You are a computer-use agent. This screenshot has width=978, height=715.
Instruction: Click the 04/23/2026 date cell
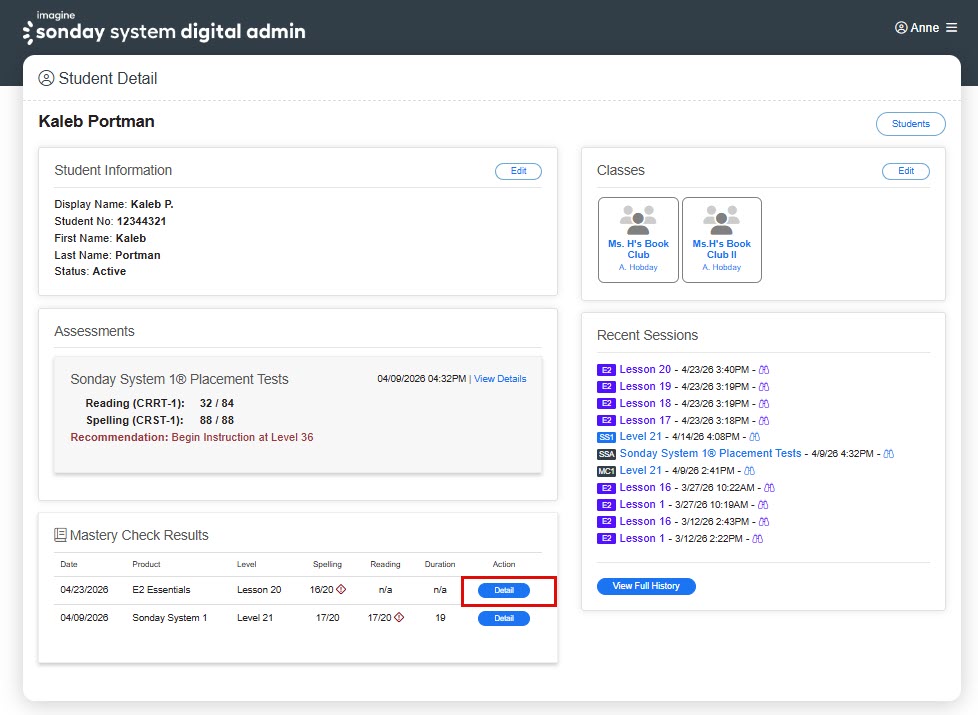point(84,590)
